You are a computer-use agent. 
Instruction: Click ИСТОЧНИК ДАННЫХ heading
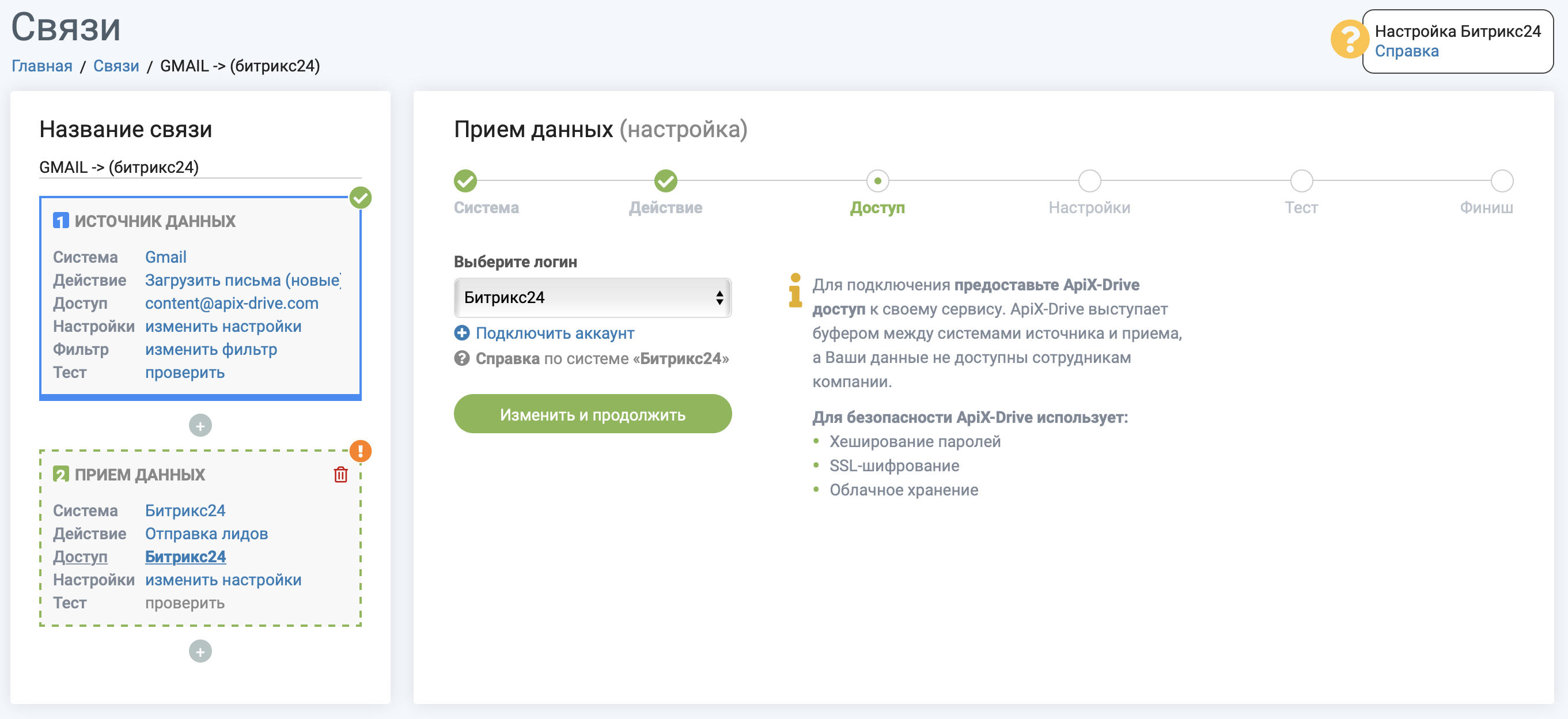click(x=154, y=221)
